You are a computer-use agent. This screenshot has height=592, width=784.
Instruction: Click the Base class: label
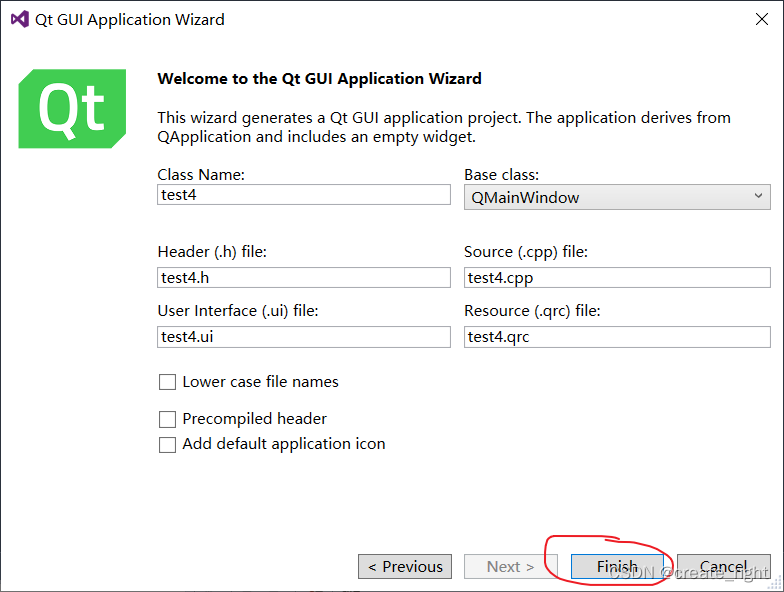pos(502,174)
